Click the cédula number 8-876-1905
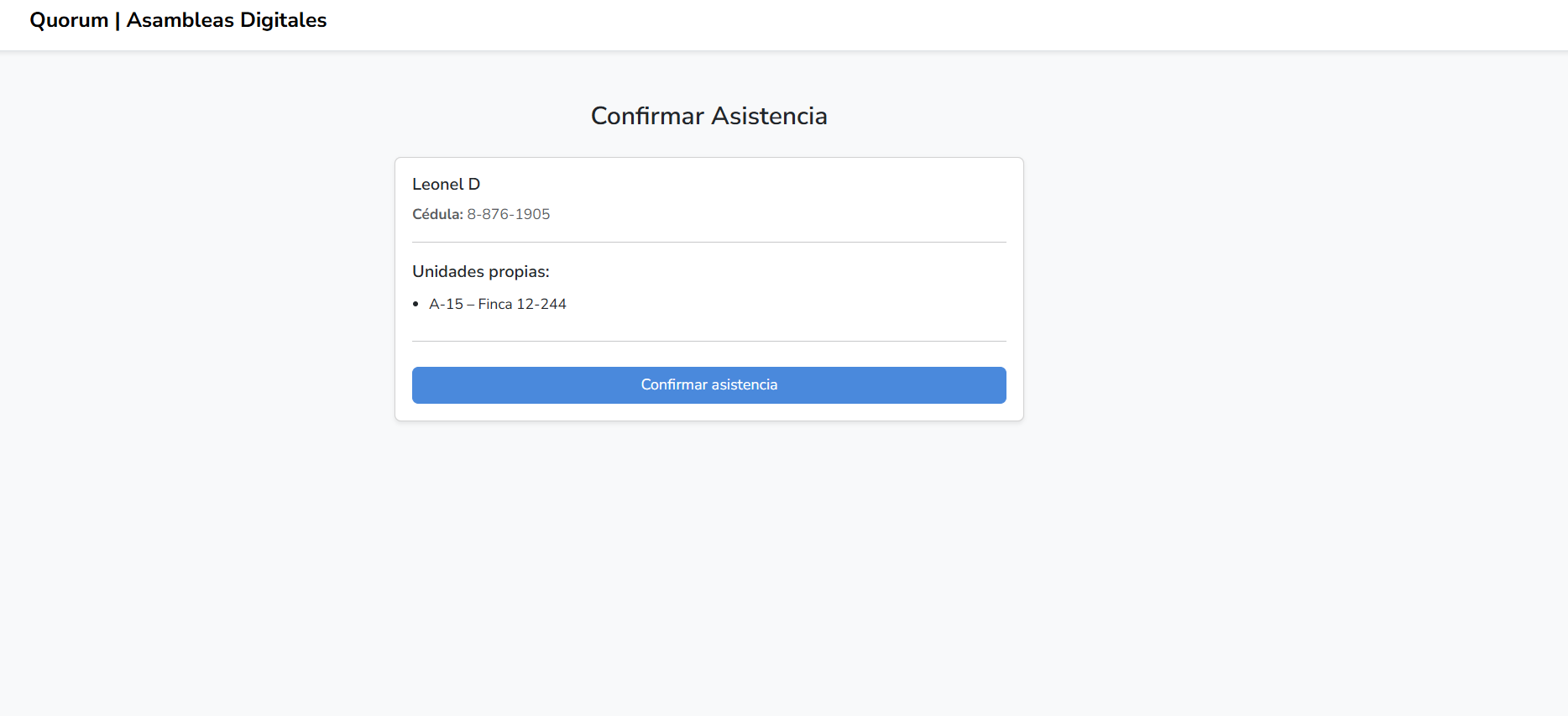Viewport: 1568px width, 716px height. point(509,214)
